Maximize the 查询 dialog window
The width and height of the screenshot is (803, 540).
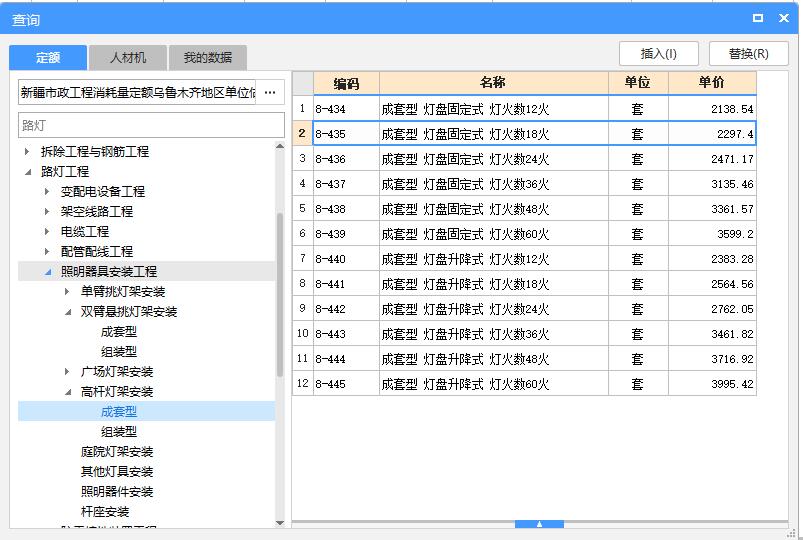[x=758, y=18]
